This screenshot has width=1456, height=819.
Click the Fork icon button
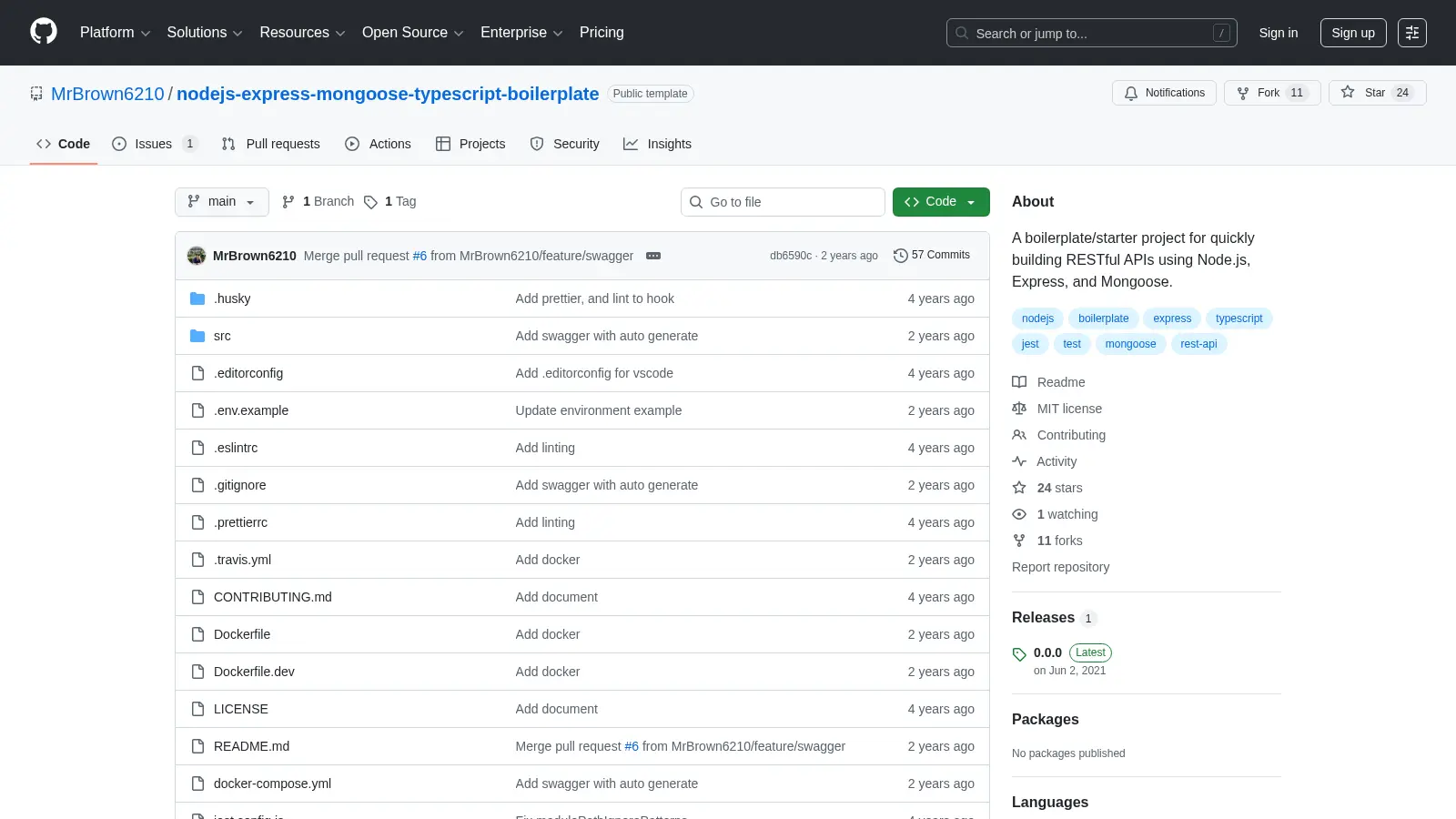tap(1243, 93)
